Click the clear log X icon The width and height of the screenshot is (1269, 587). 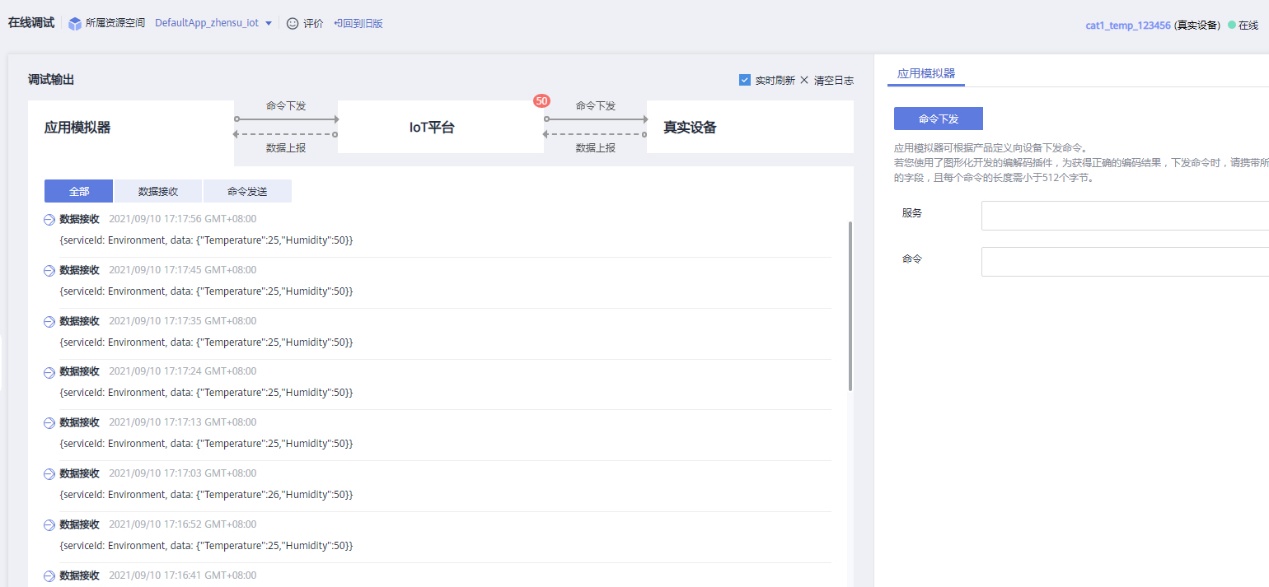(x=804, y=80)
